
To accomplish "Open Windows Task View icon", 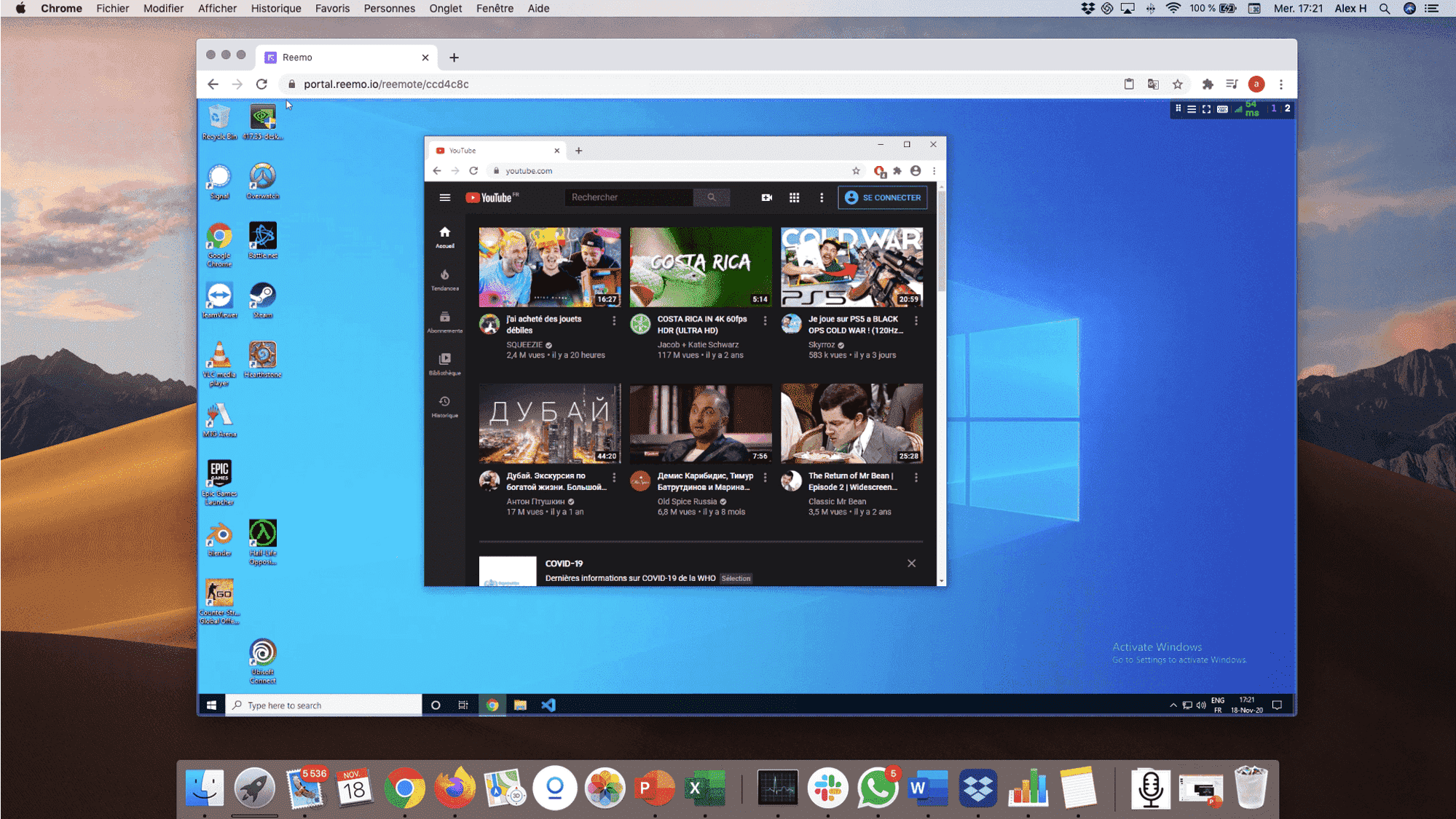I will 463,705.
